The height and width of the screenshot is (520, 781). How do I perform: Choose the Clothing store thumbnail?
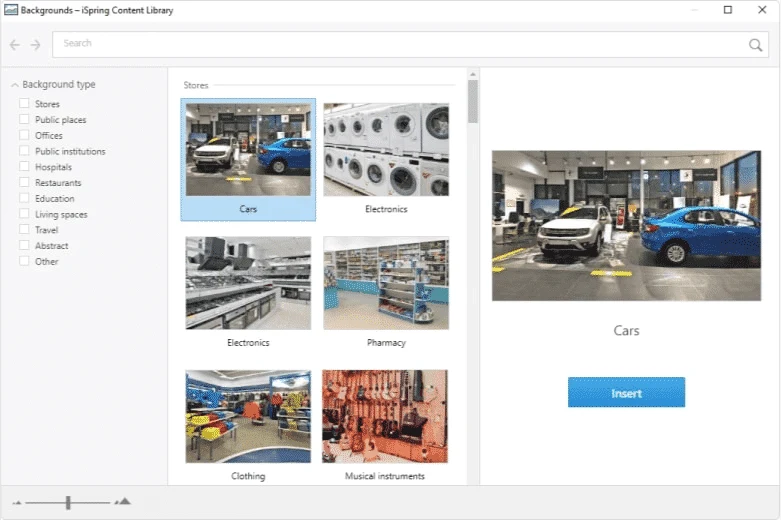pyautogui.click(x=248, y=416)
